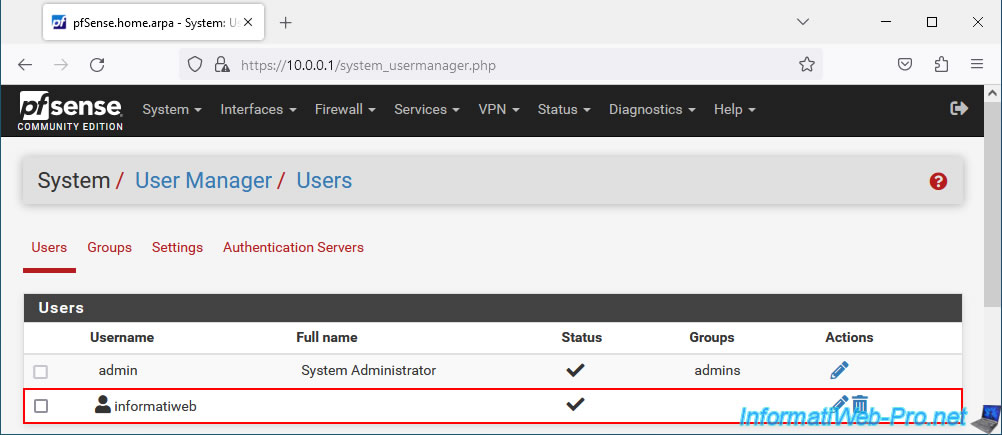Click the browser forward arrow

tap(61, 65)
